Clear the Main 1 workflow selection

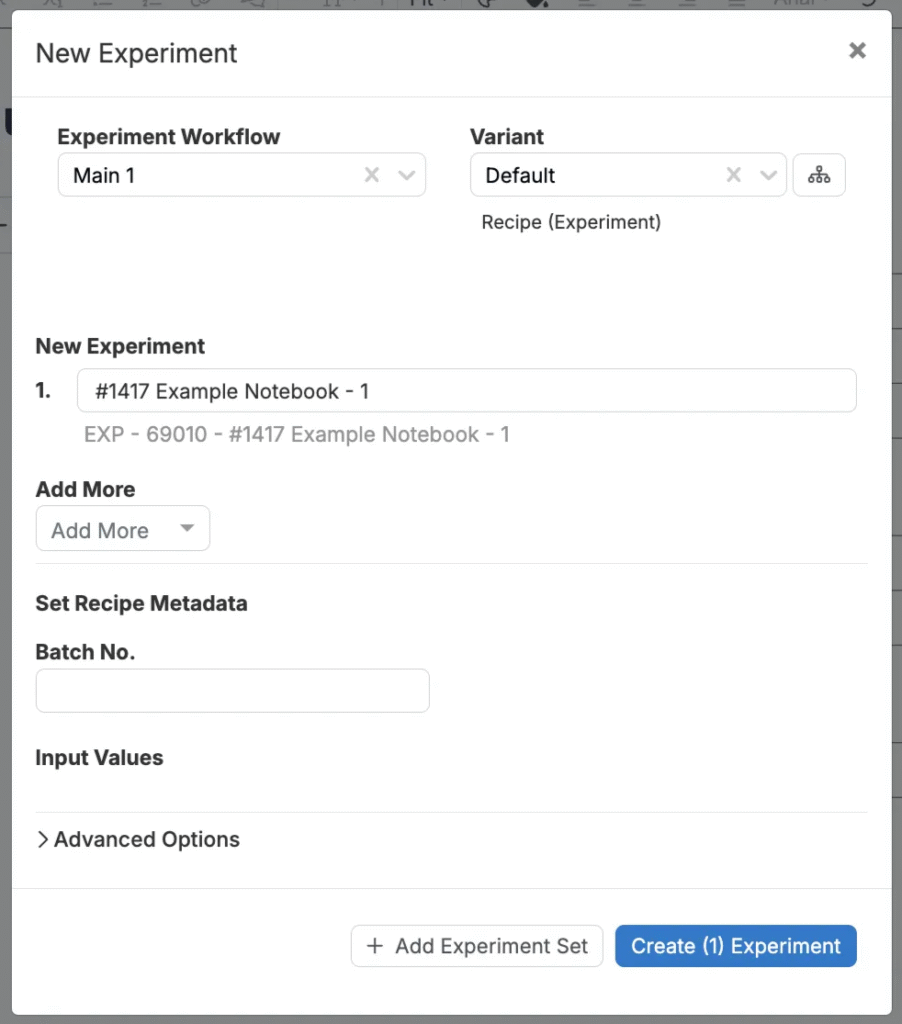[372, 175]
